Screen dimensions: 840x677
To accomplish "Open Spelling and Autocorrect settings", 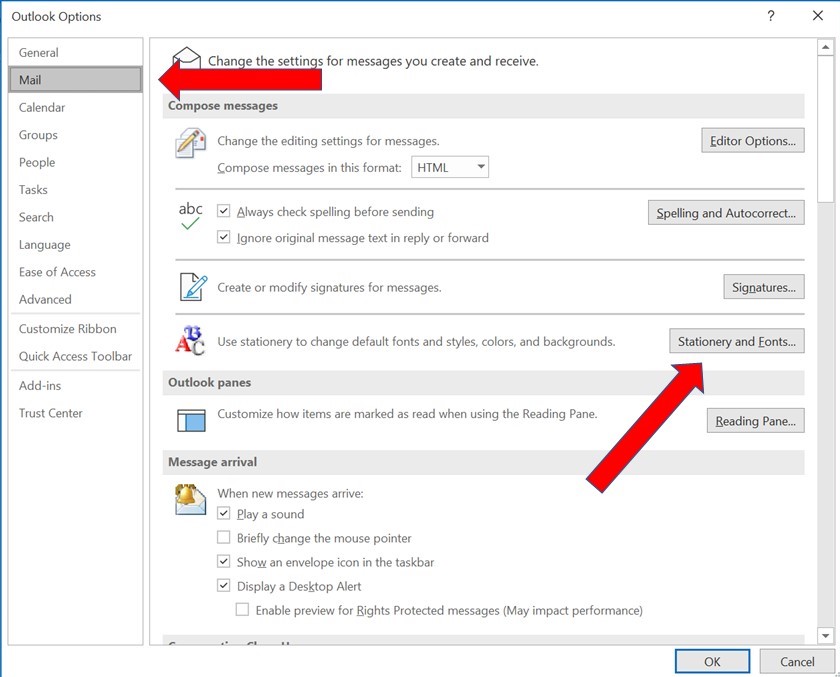I will [x=726, y=213].
